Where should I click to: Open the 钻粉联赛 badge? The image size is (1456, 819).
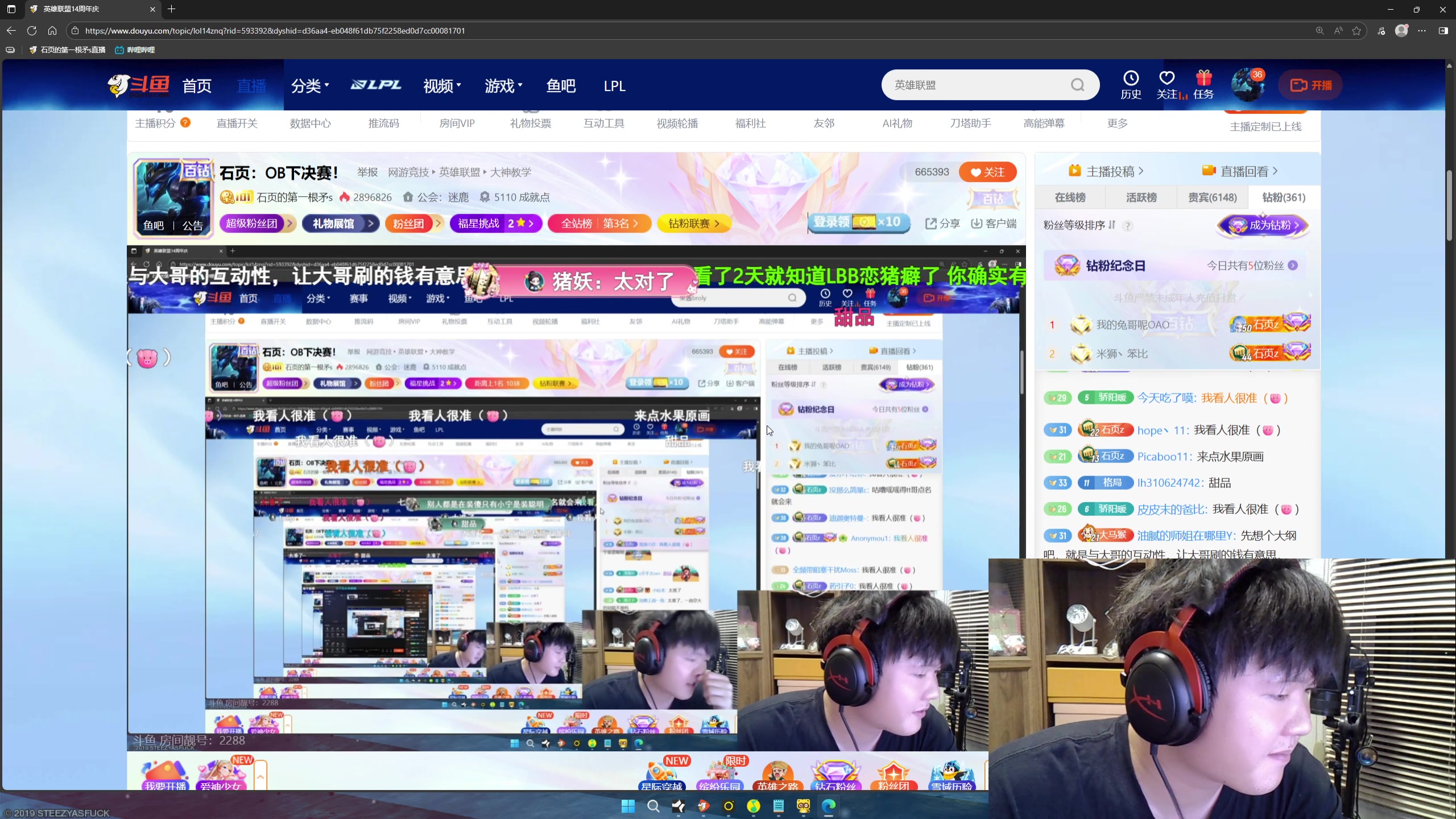point(694,224)
